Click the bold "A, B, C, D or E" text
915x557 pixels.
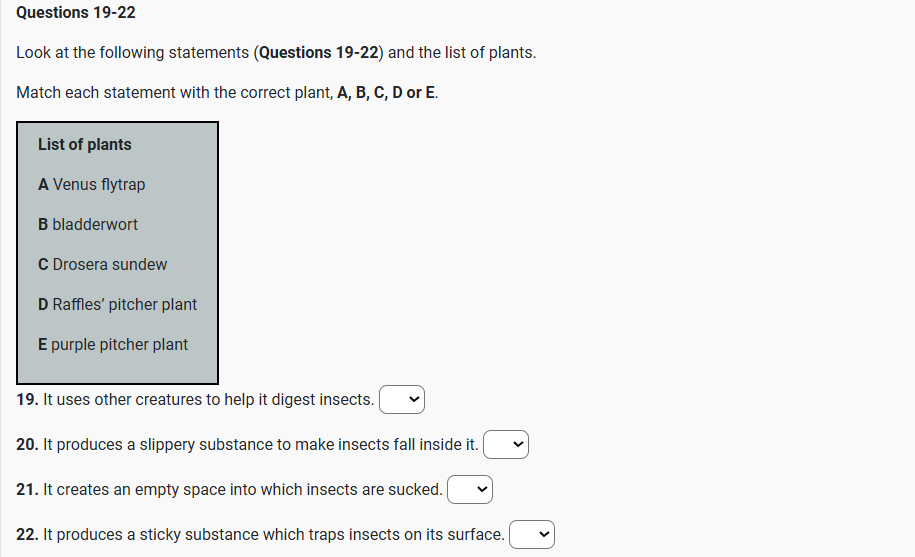click(387, 93)
